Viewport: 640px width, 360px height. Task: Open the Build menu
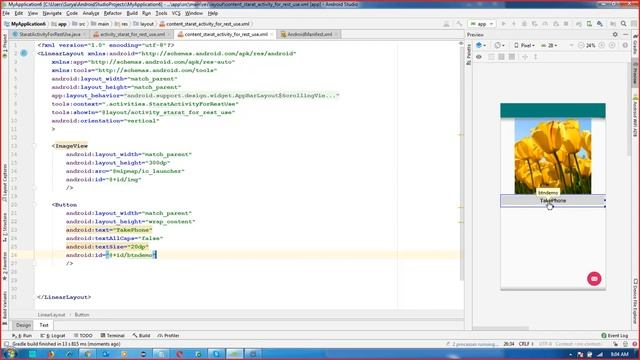tap(132, 13)
